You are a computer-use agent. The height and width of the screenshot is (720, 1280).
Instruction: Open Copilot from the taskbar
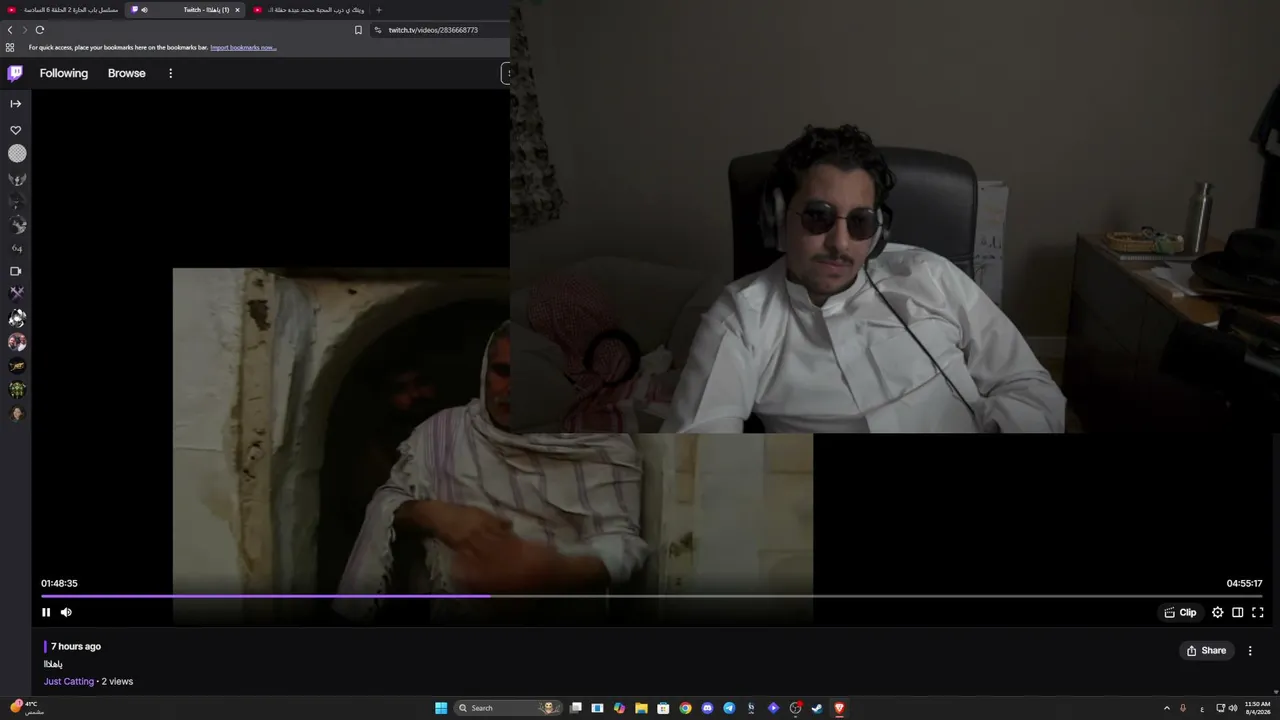619,708
